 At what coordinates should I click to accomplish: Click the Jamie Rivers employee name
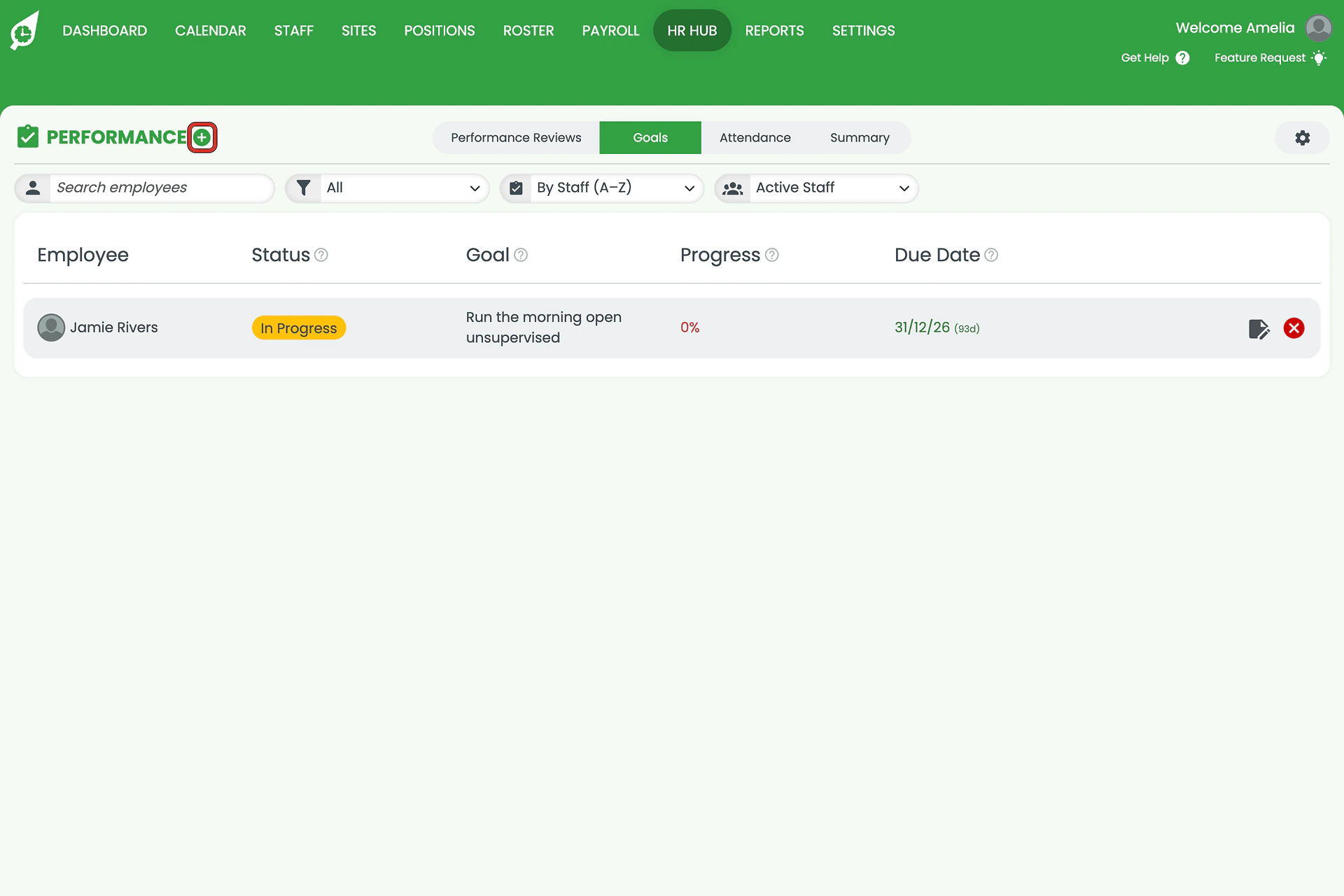coord(114,328)
